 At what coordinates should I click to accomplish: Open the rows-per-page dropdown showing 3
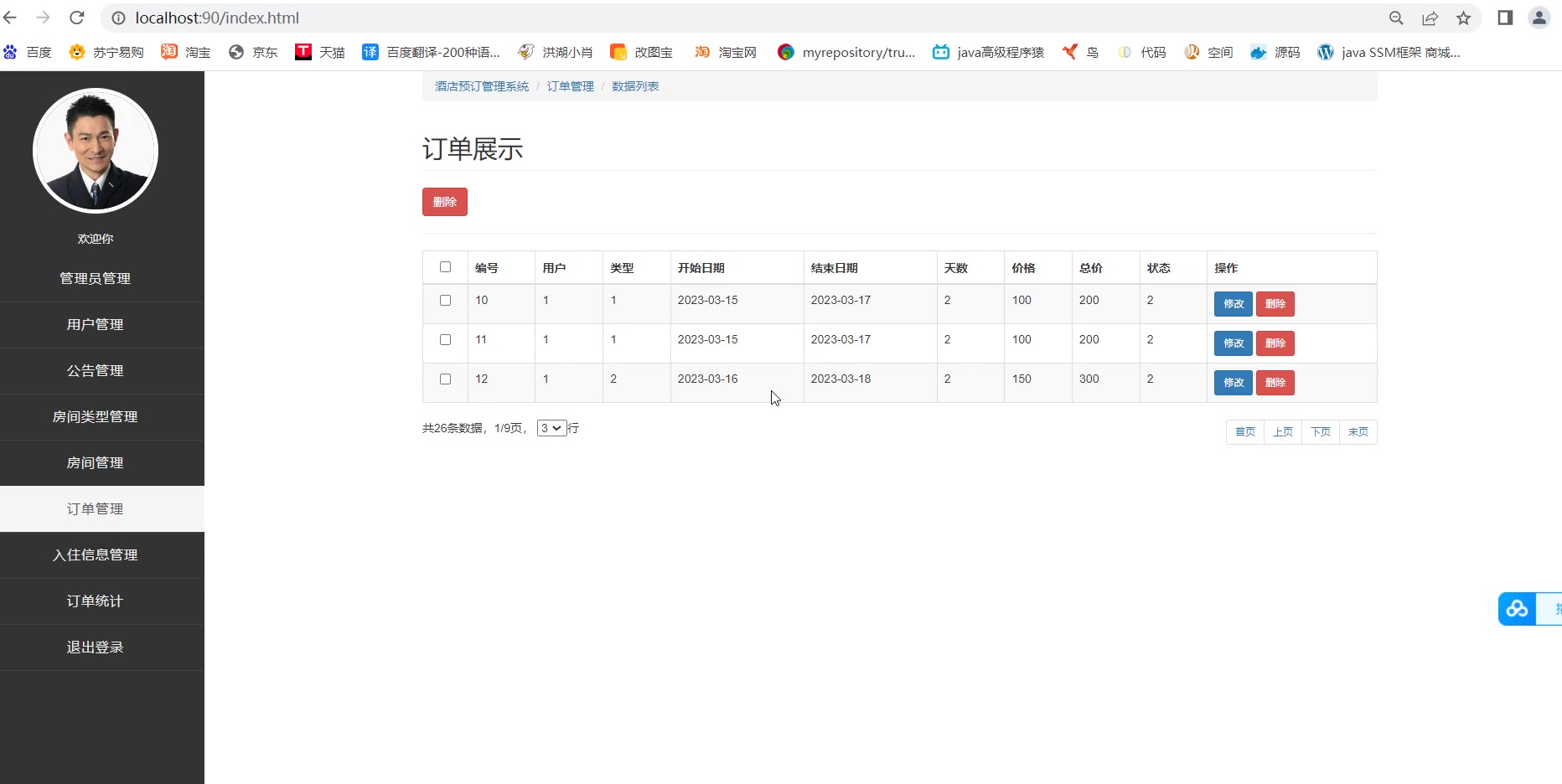551,428
